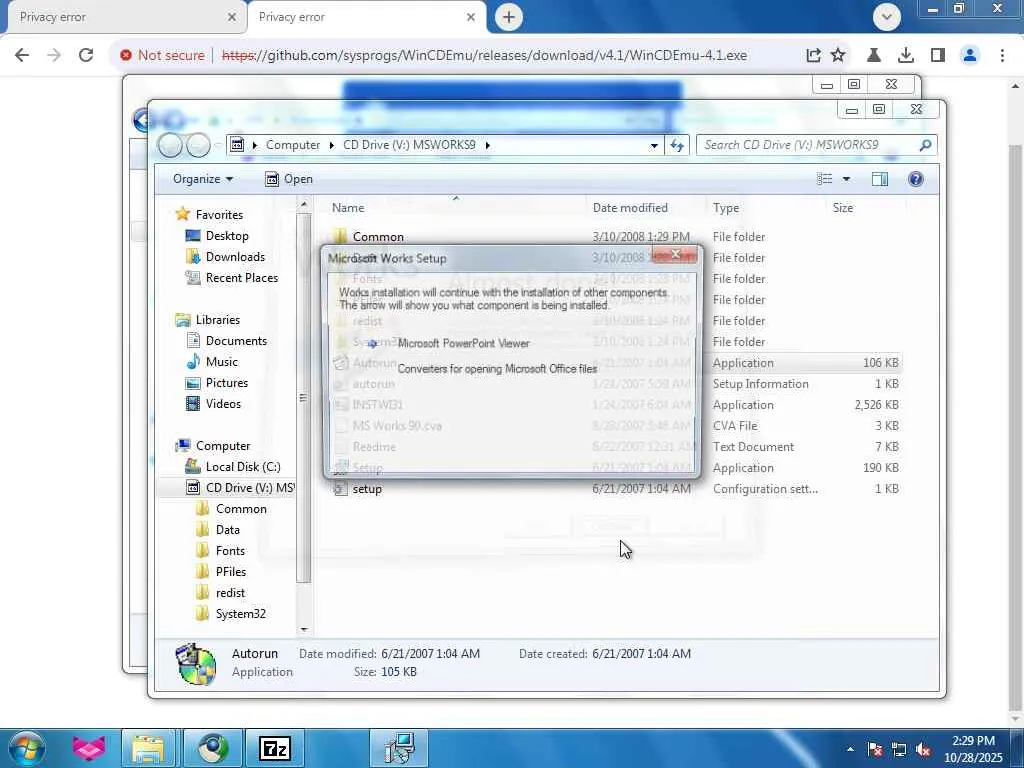Reload the Chrome page
Image resolution: width=1024 pixels, height=768 pixels.
pyautogui.click(x=86, y=56)
